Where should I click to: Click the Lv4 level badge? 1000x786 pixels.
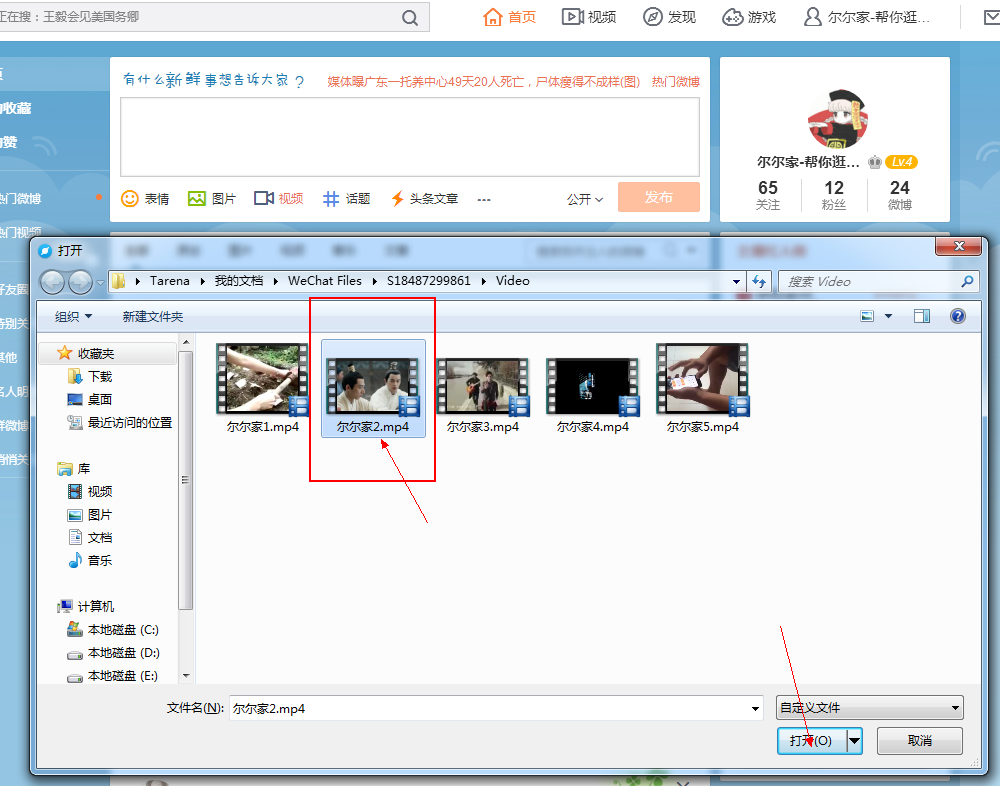tap(901, 162)
